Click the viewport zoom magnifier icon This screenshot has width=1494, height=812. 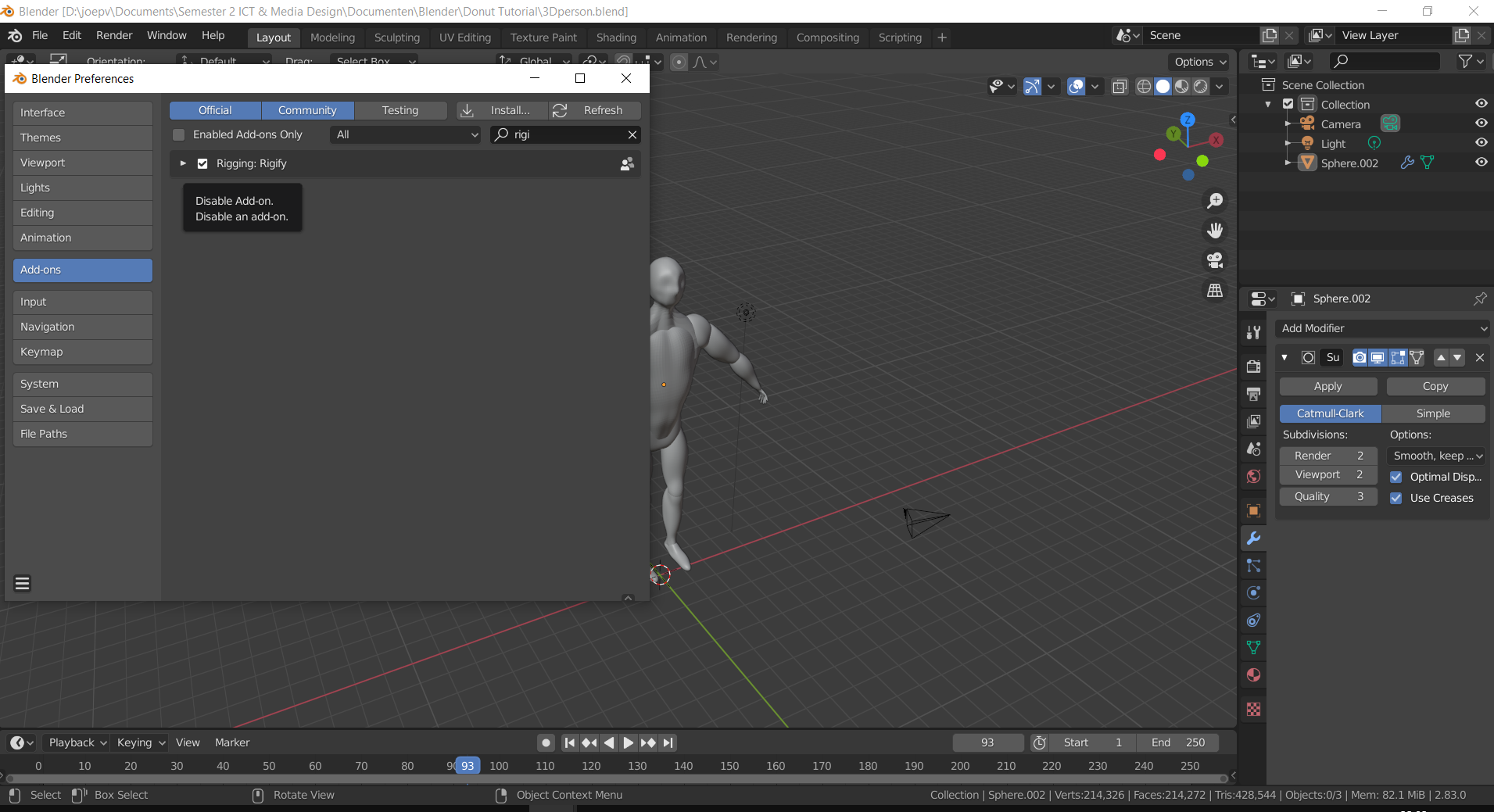pos(1215,201)
